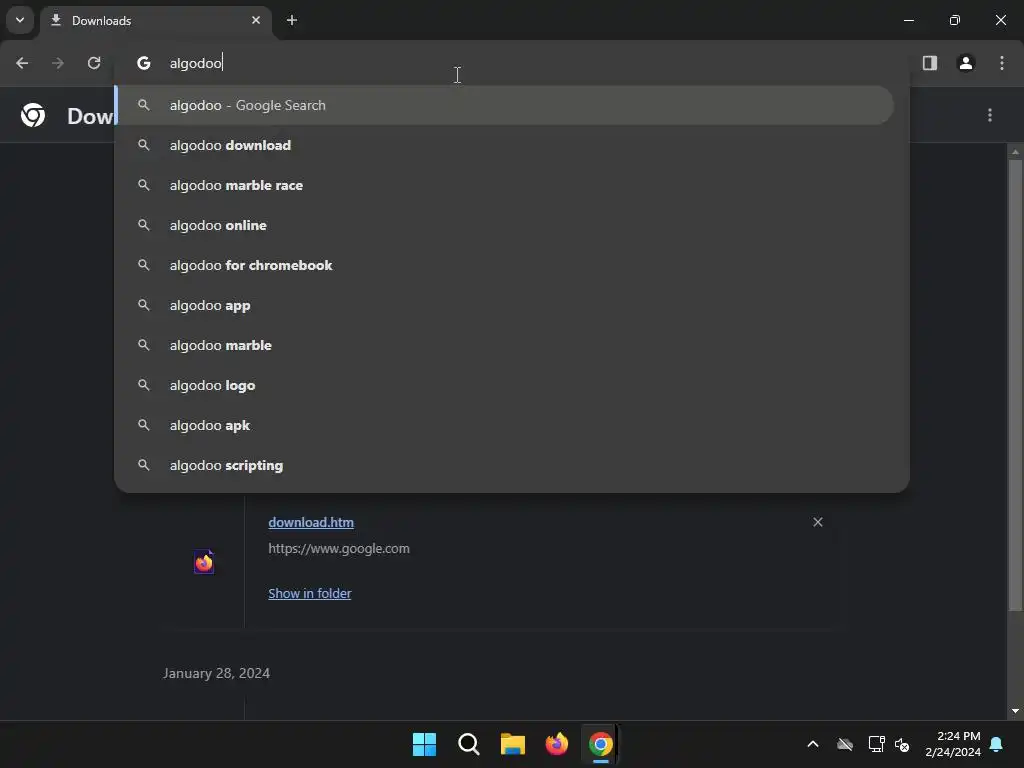Open File Explorer from the taskbar

[x=513, y=744]
